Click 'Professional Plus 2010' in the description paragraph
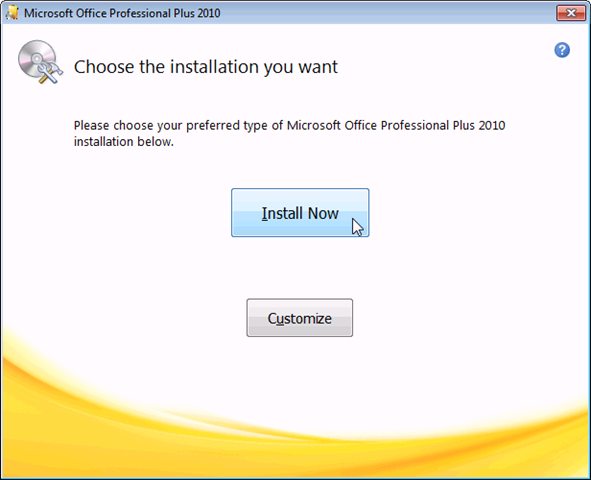The image size is (591, 480). (443, 125)
